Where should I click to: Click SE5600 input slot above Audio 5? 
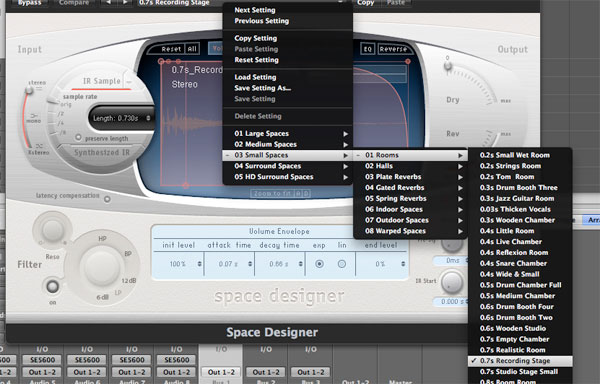(42, 360)
